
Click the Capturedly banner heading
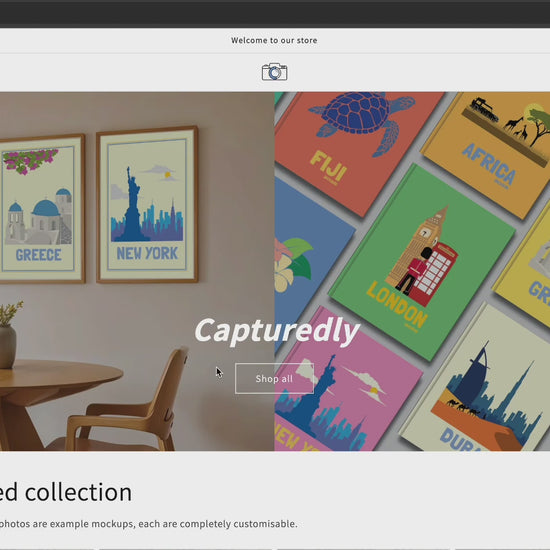(277, 331)
